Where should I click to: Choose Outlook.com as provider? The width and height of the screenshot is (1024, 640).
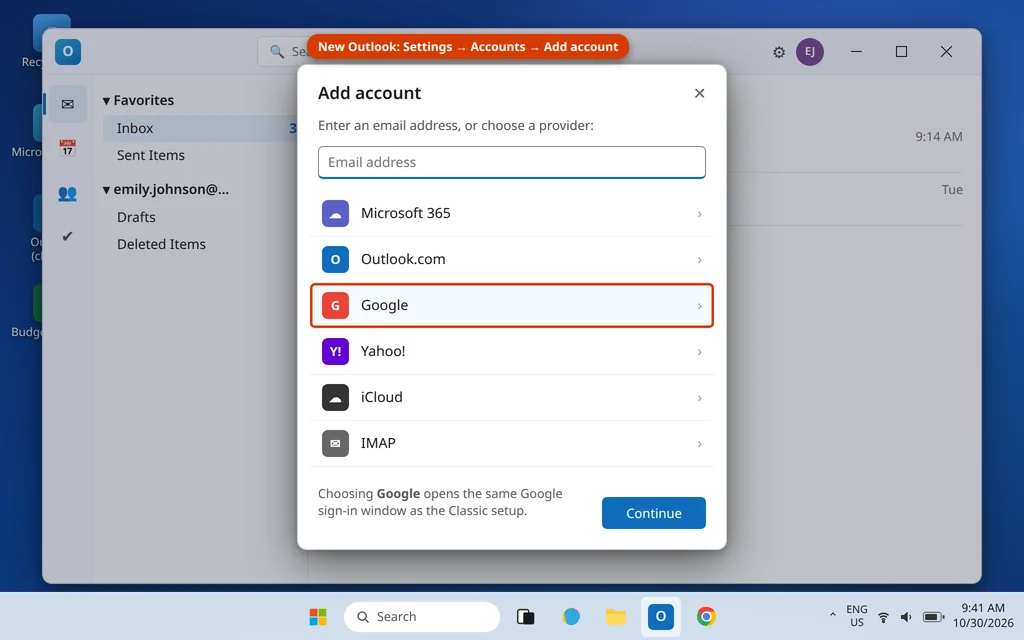click(x=511, y=259)
